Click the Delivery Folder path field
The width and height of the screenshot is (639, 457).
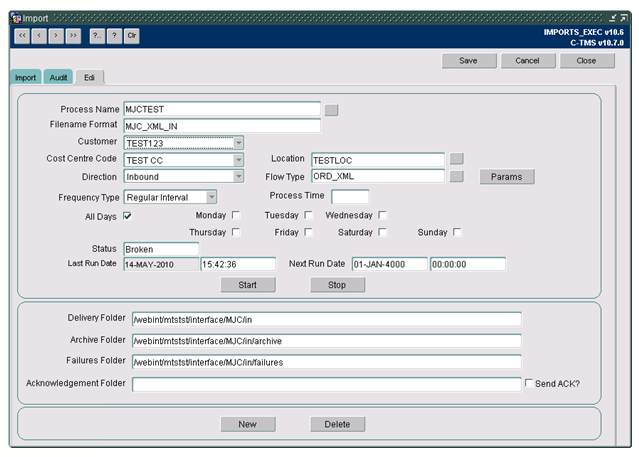tap(327, 319)
